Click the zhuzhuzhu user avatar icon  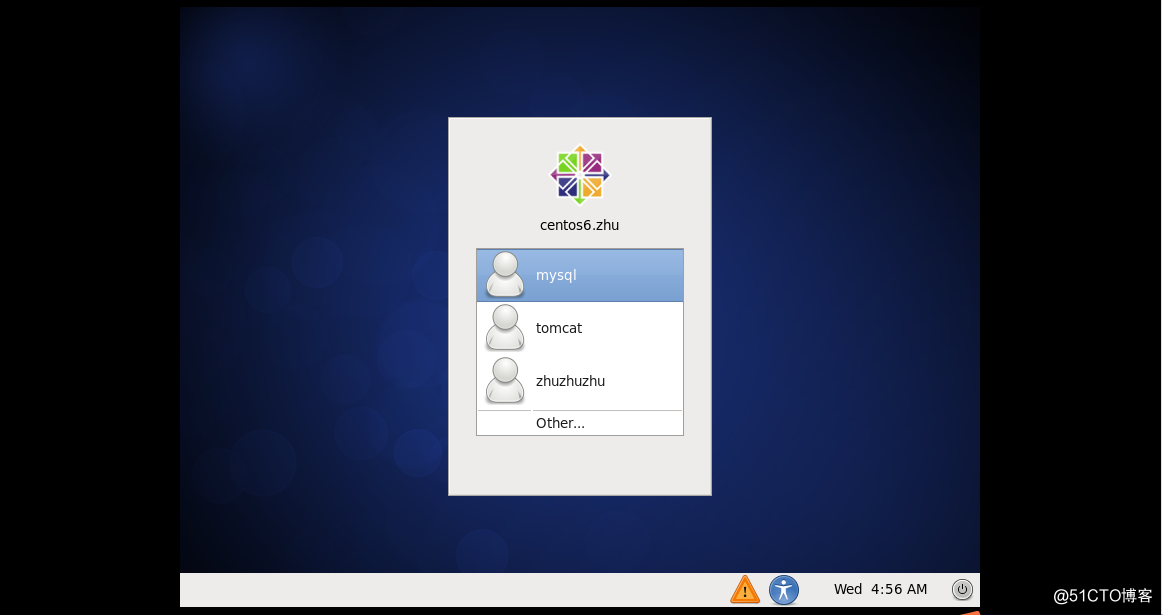coord(504,381)
